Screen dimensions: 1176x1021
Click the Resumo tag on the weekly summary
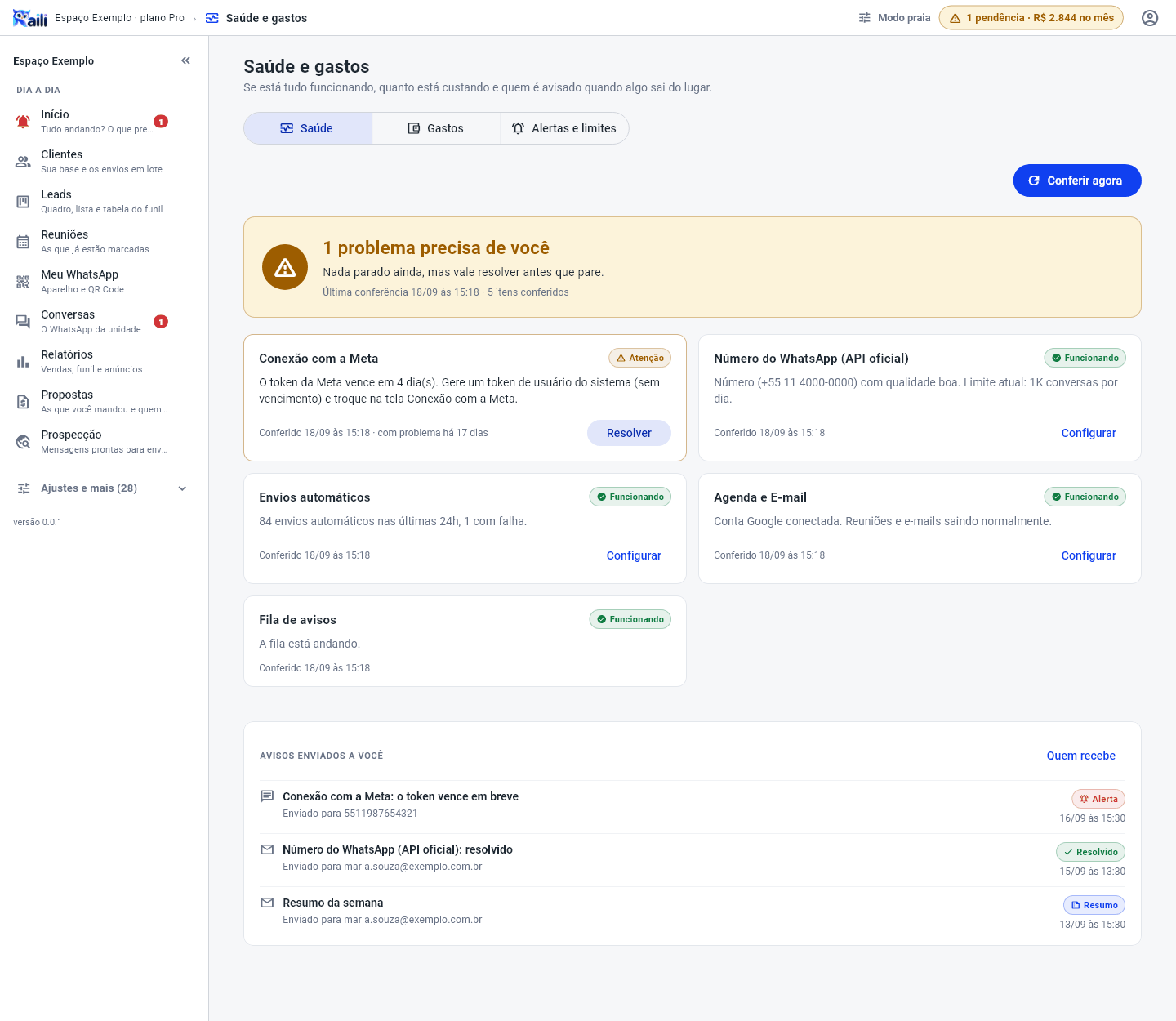pos(1094,905)
